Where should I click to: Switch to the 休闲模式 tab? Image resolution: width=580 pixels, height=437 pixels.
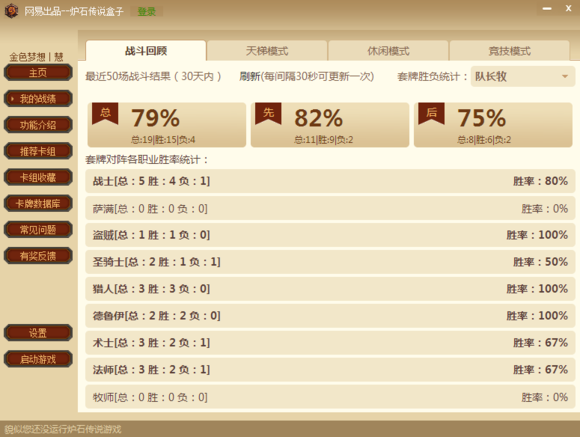click(x=388, y=51)
